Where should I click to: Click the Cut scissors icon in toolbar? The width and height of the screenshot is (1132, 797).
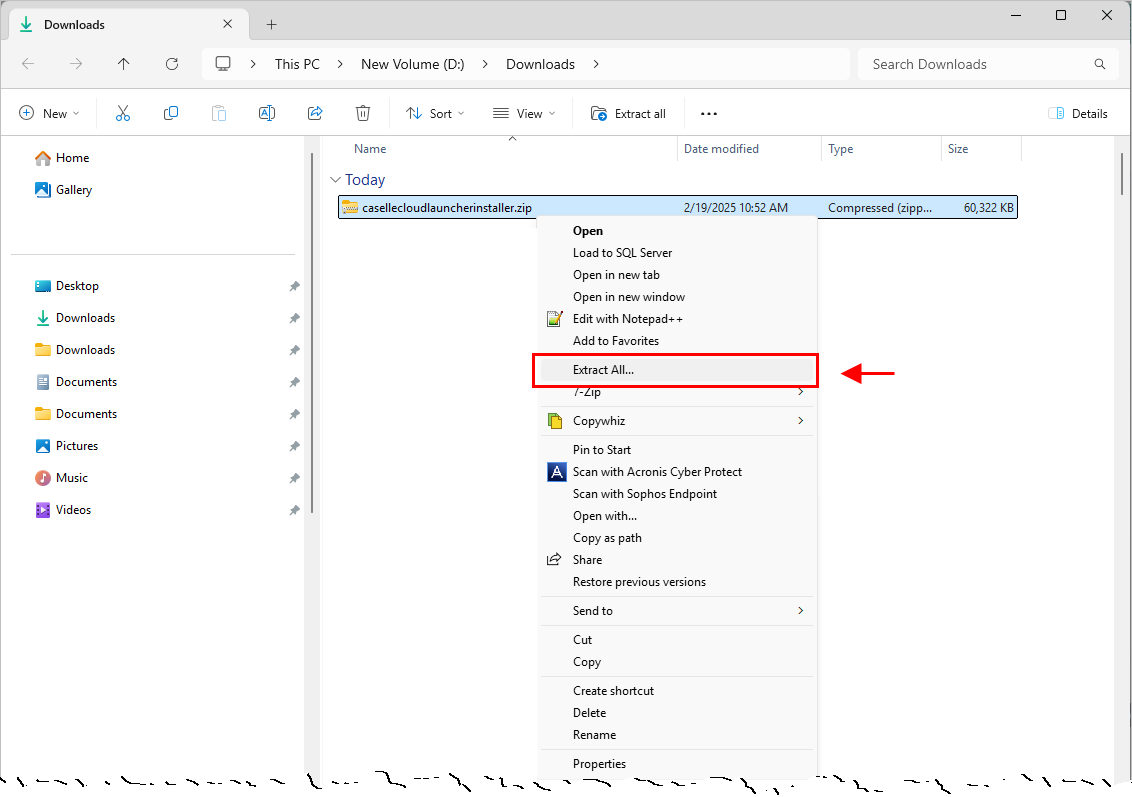click(x=123, y=114)
